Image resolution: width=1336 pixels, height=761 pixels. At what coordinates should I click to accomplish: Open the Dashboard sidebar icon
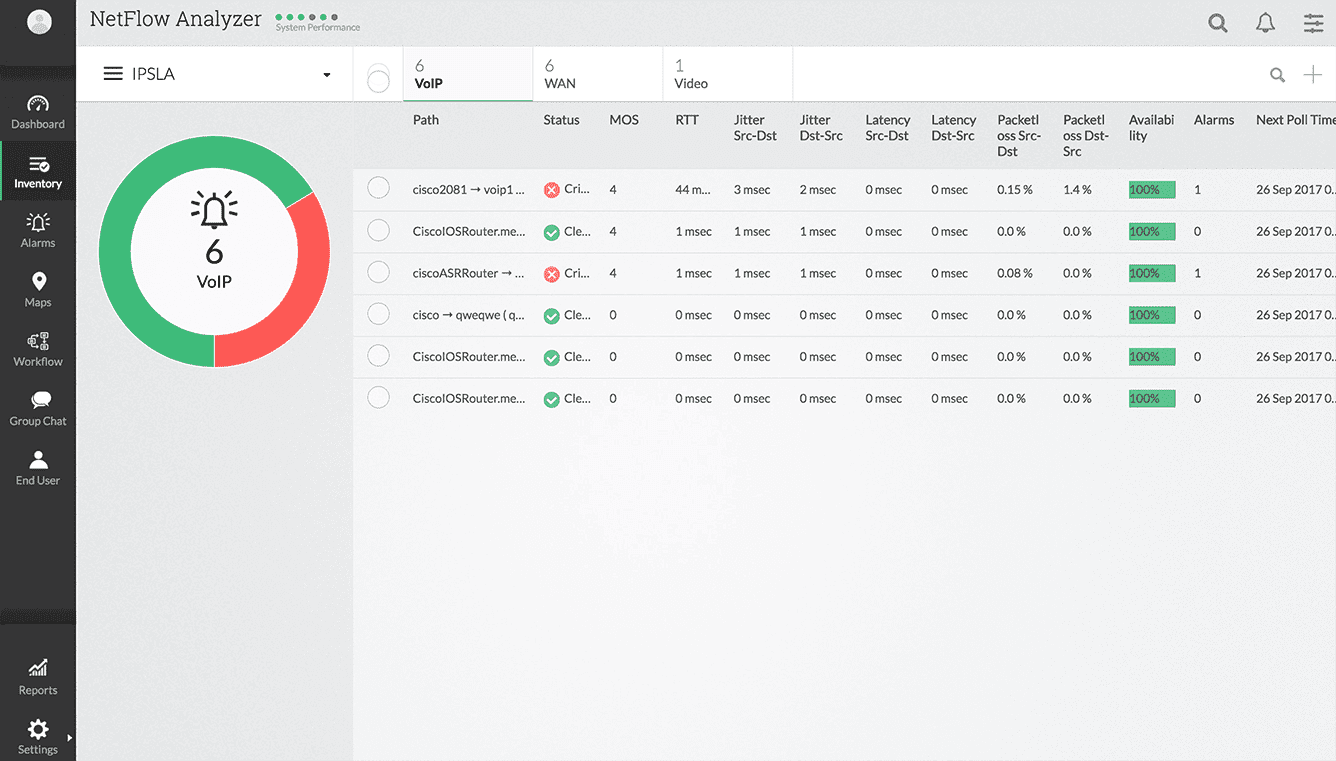[x=38, y=112]
